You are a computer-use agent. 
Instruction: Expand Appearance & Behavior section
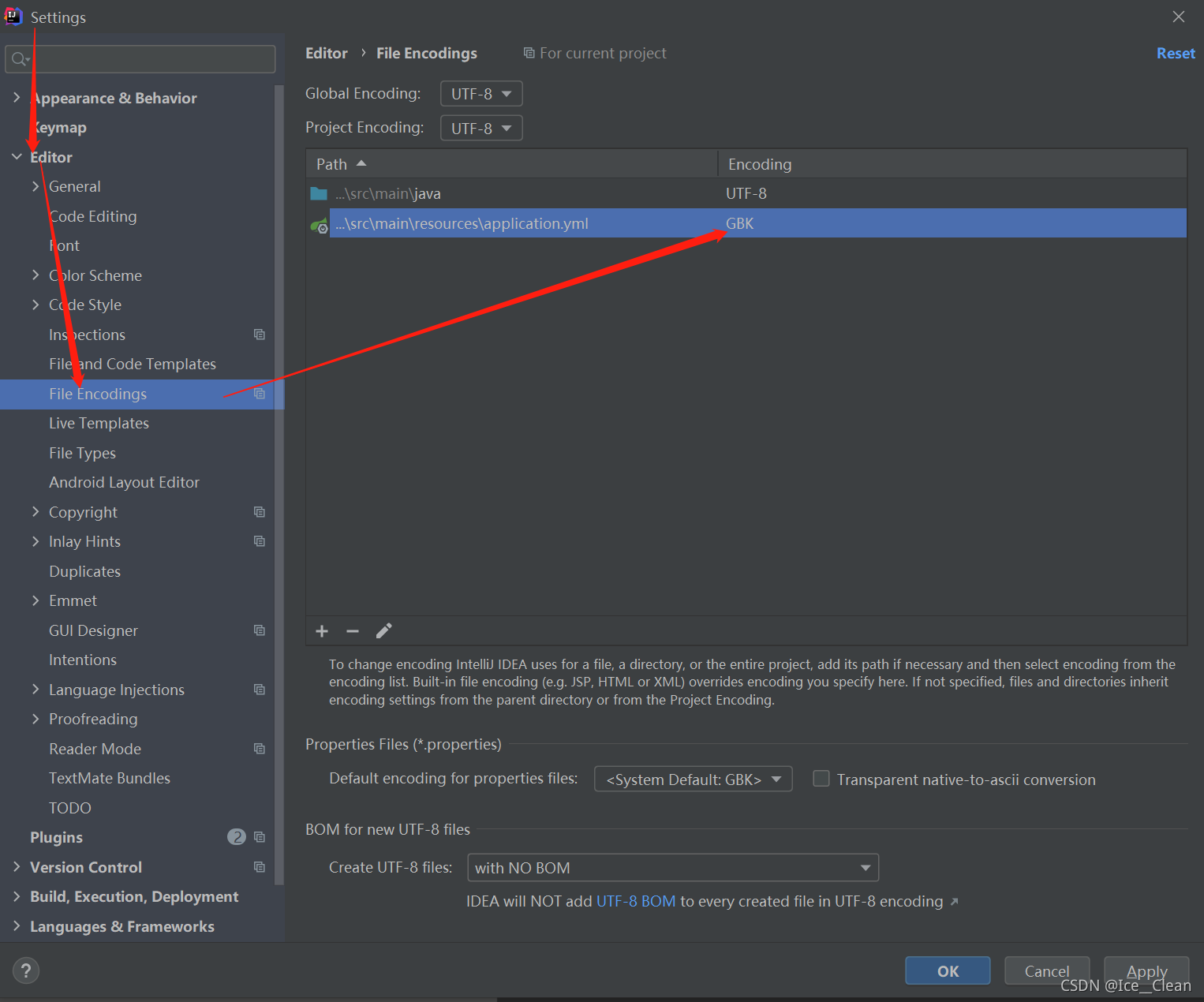pyautogui.click(x=17, y=98)
